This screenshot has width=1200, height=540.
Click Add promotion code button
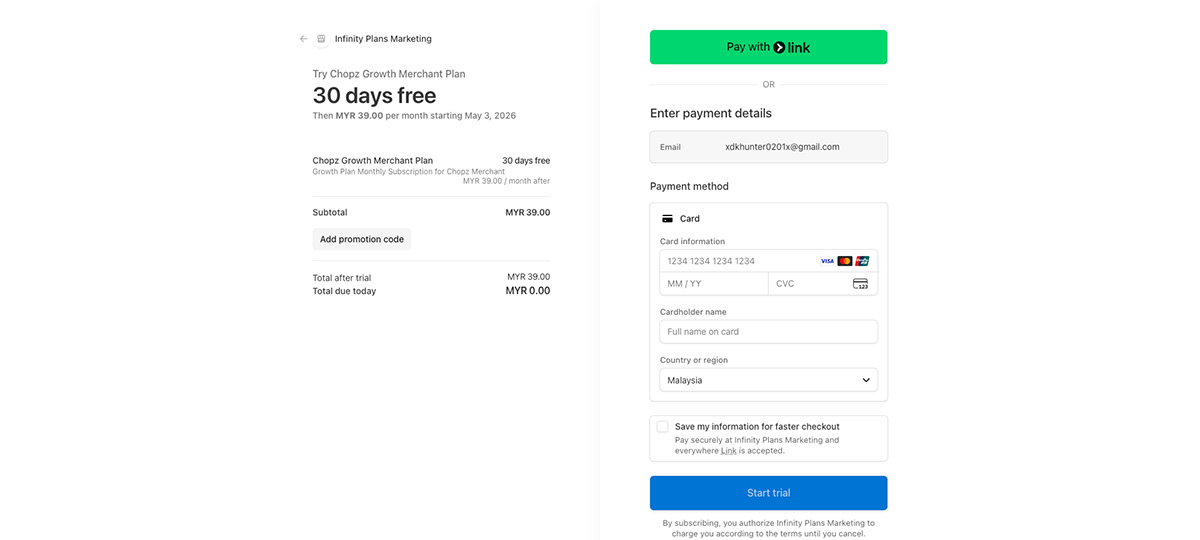(361, 240)
